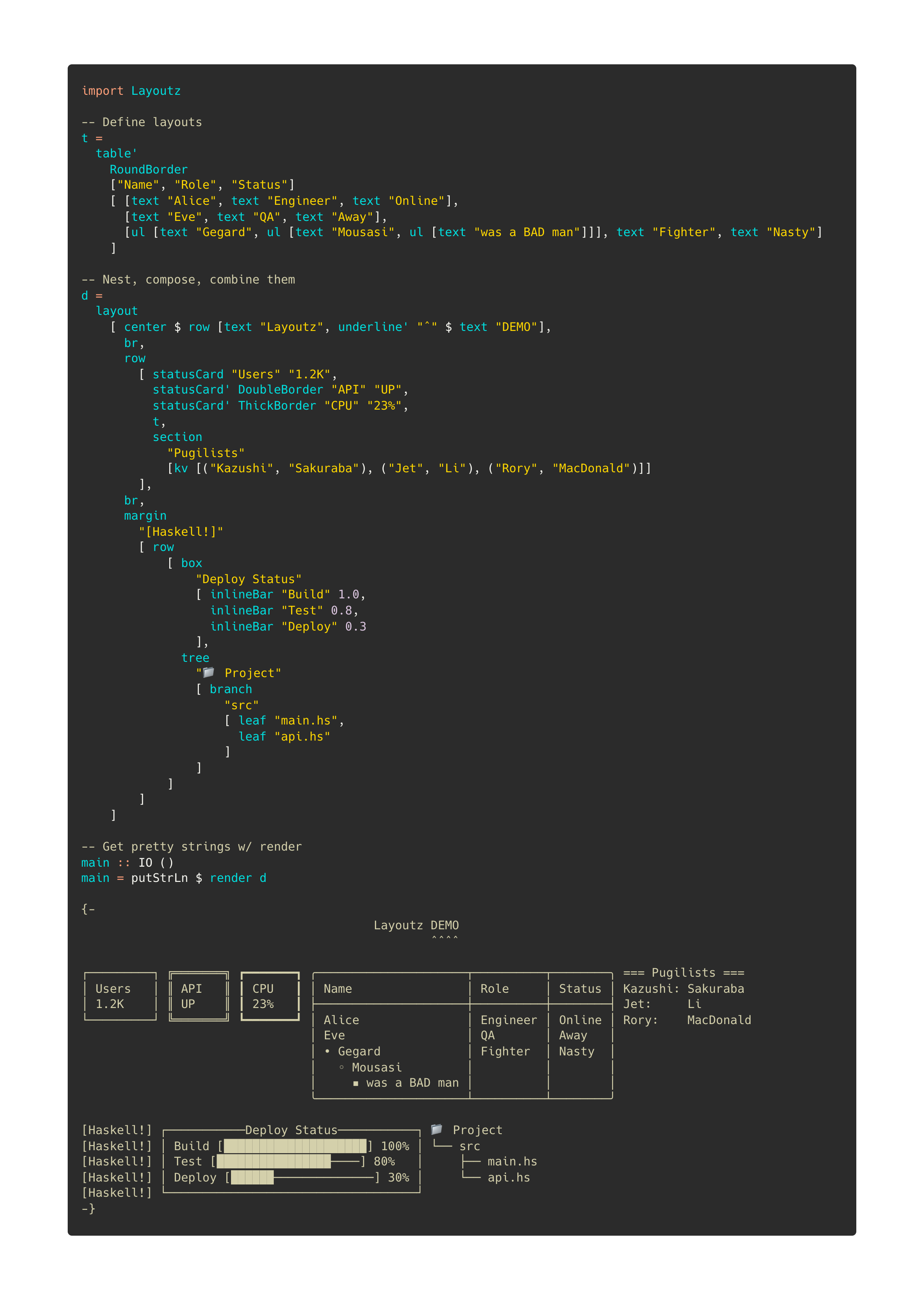This screenshot has width=924, height=1300.
Task: Click the thick-bordered CPU 23% card
Action: tap(269, 996)
